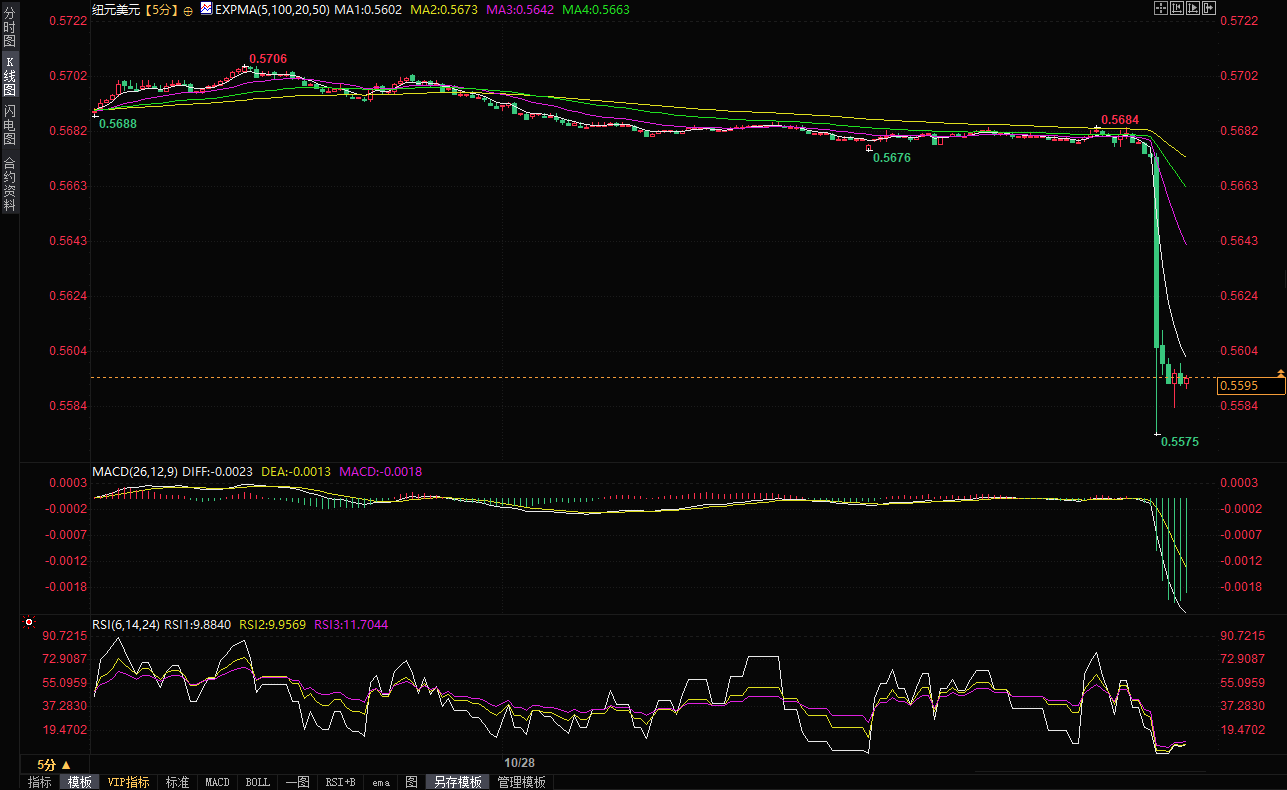Click the panel export arrow icon

coord(1209,8)
